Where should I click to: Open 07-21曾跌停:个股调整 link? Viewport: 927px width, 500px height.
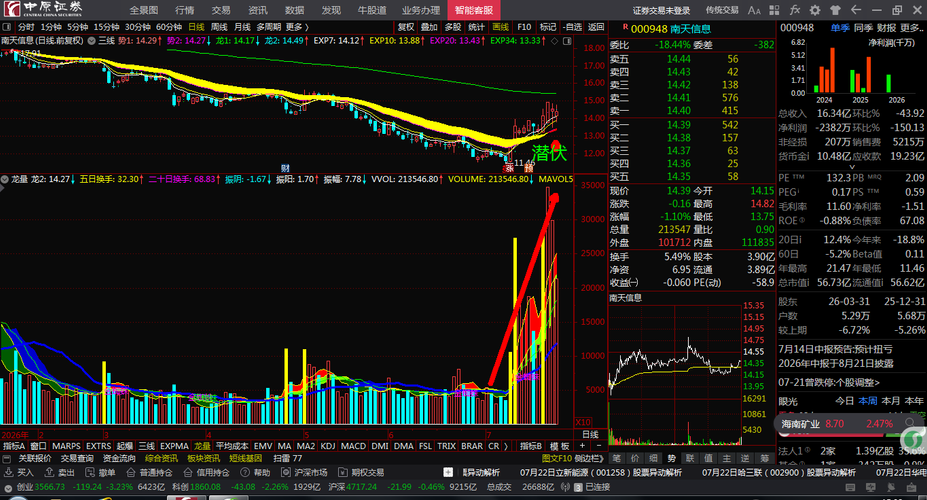829,382
